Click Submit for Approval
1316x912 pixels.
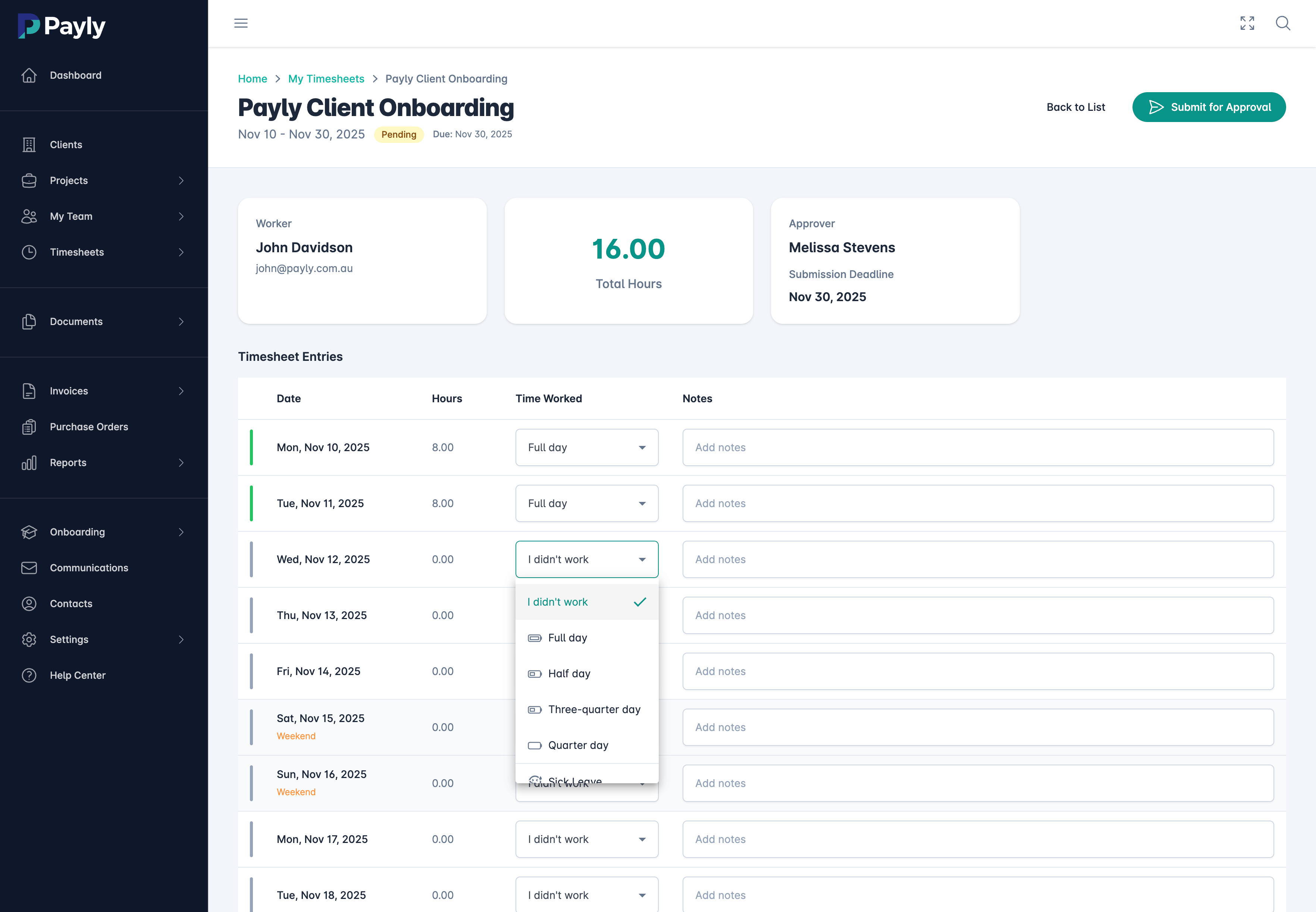[1209, 107]
